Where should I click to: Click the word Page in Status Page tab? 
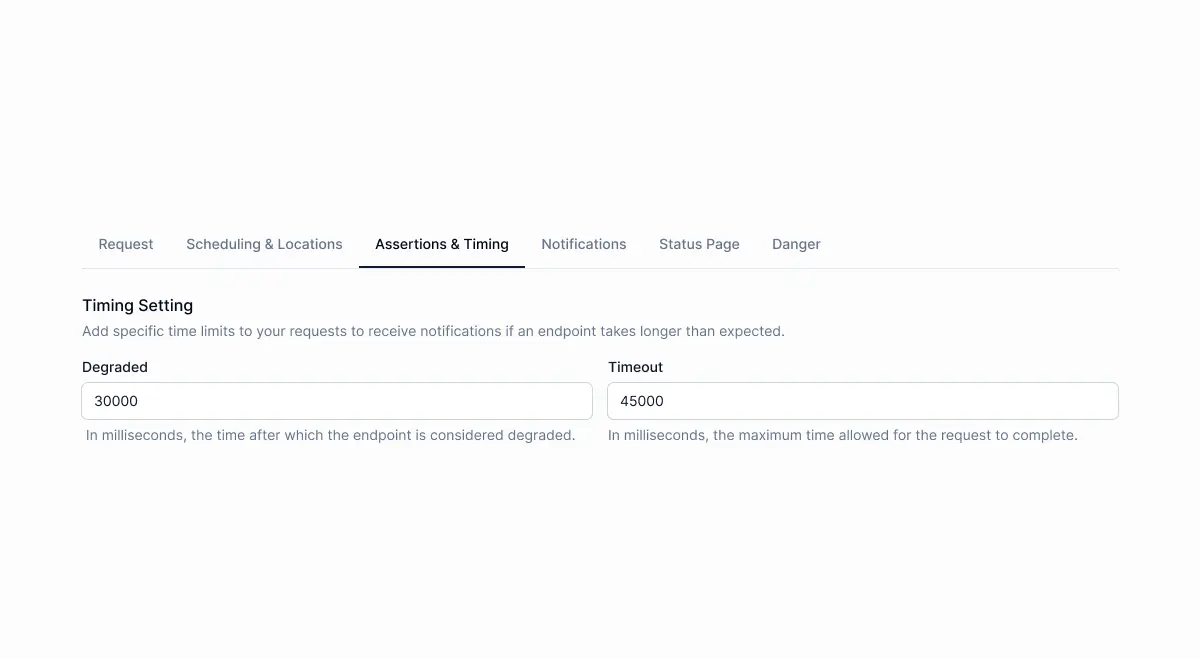coord(722,245)
